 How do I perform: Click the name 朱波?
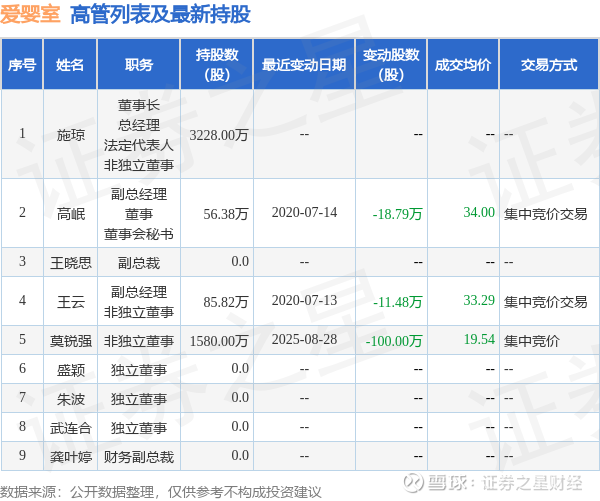(70, 399)
